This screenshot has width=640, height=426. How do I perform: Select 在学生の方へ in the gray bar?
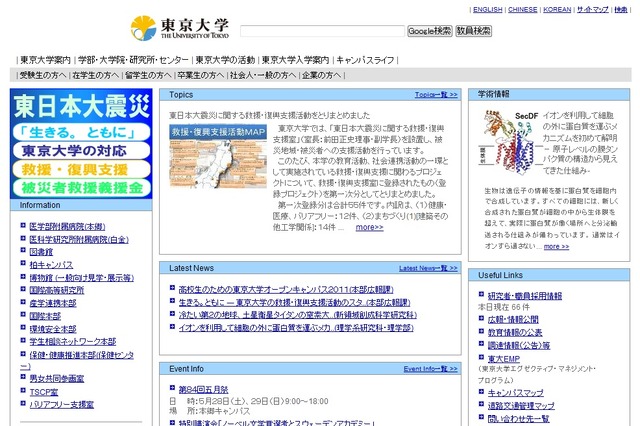(96, 75)
